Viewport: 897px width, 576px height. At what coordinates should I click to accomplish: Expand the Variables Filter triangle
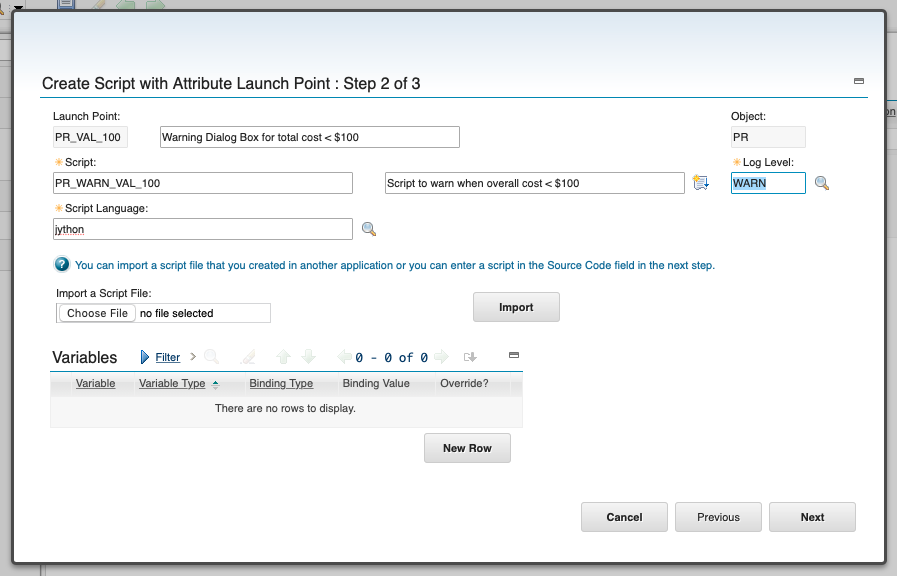point(145,357)
